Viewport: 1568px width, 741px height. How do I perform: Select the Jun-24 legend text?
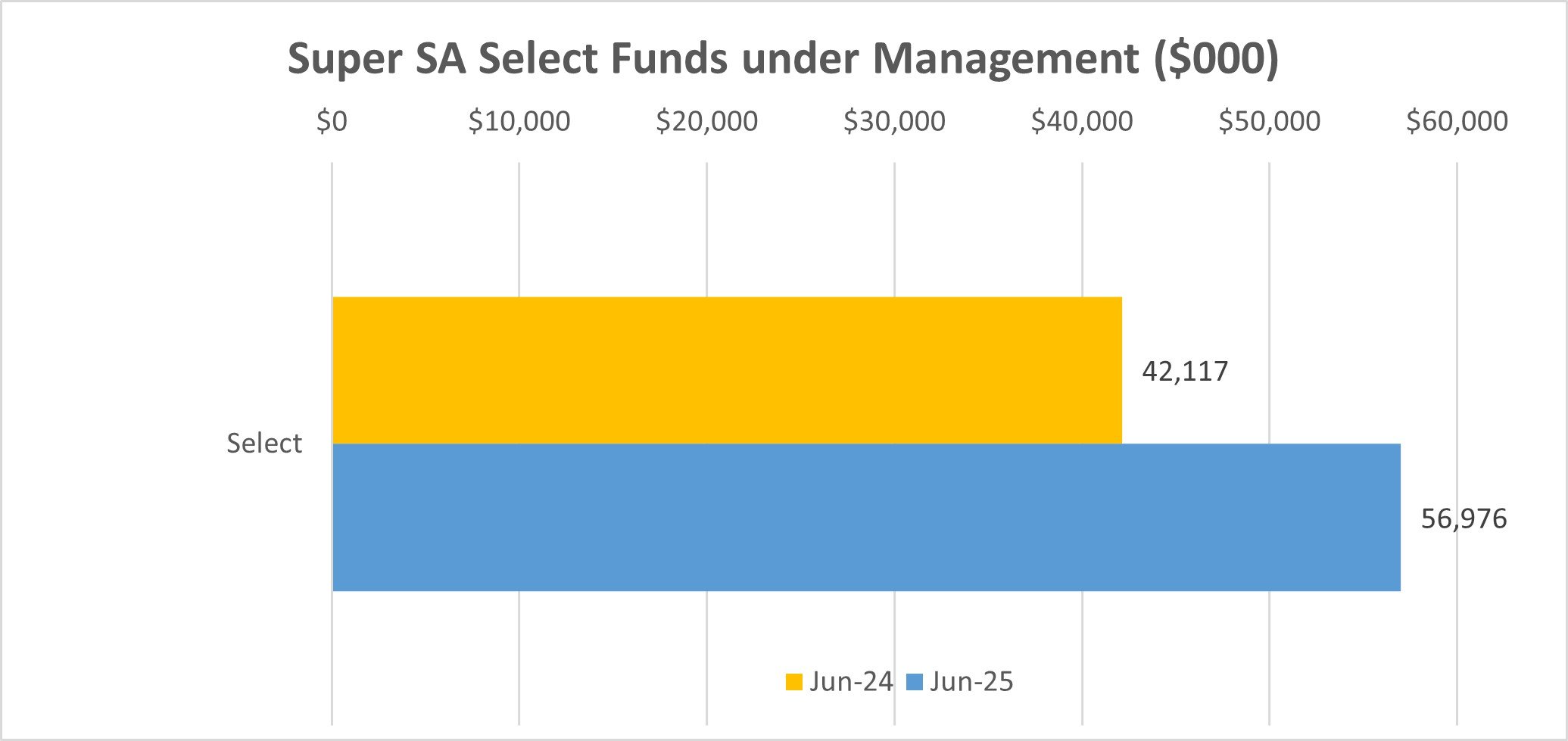tap(851, 682)
